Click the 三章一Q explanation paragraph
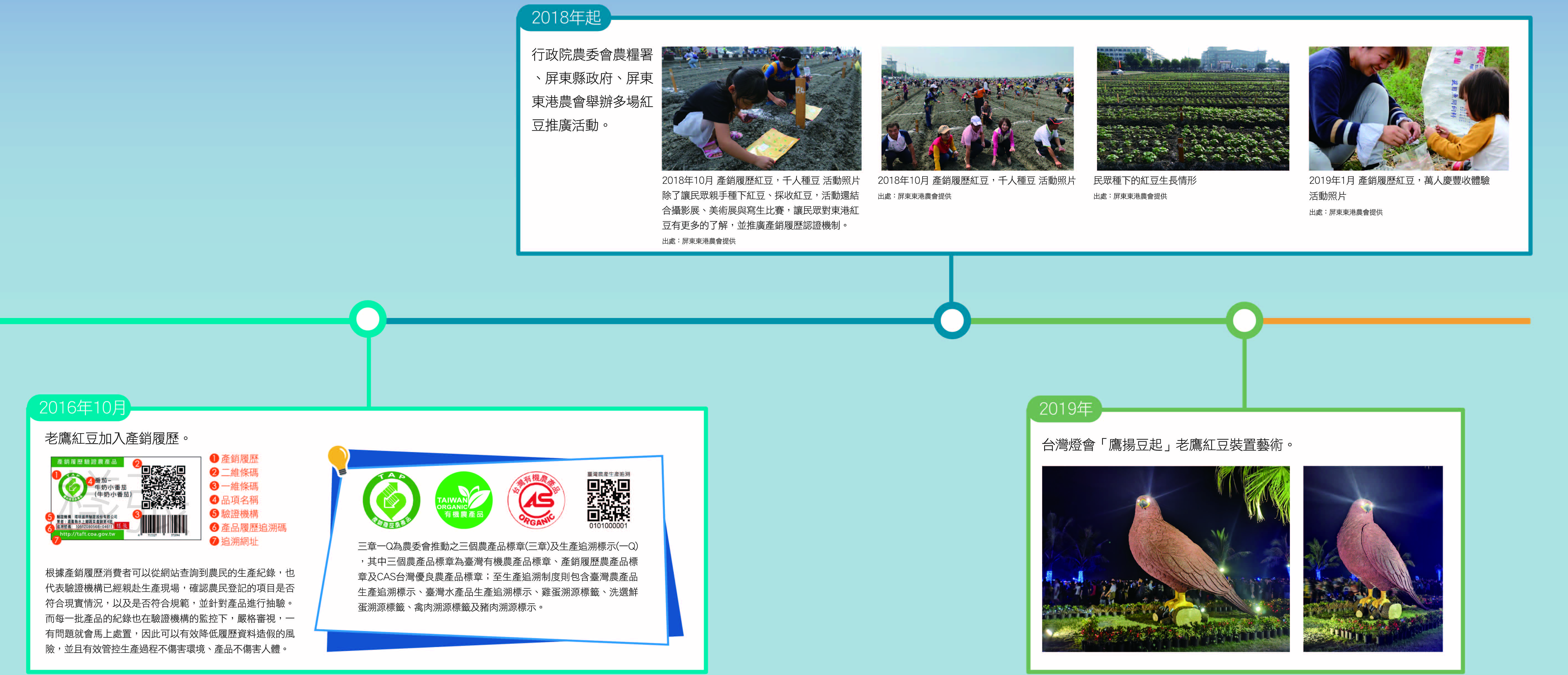Image resolution: width=1568 pixels, height=675 pixels. point(498,576)
